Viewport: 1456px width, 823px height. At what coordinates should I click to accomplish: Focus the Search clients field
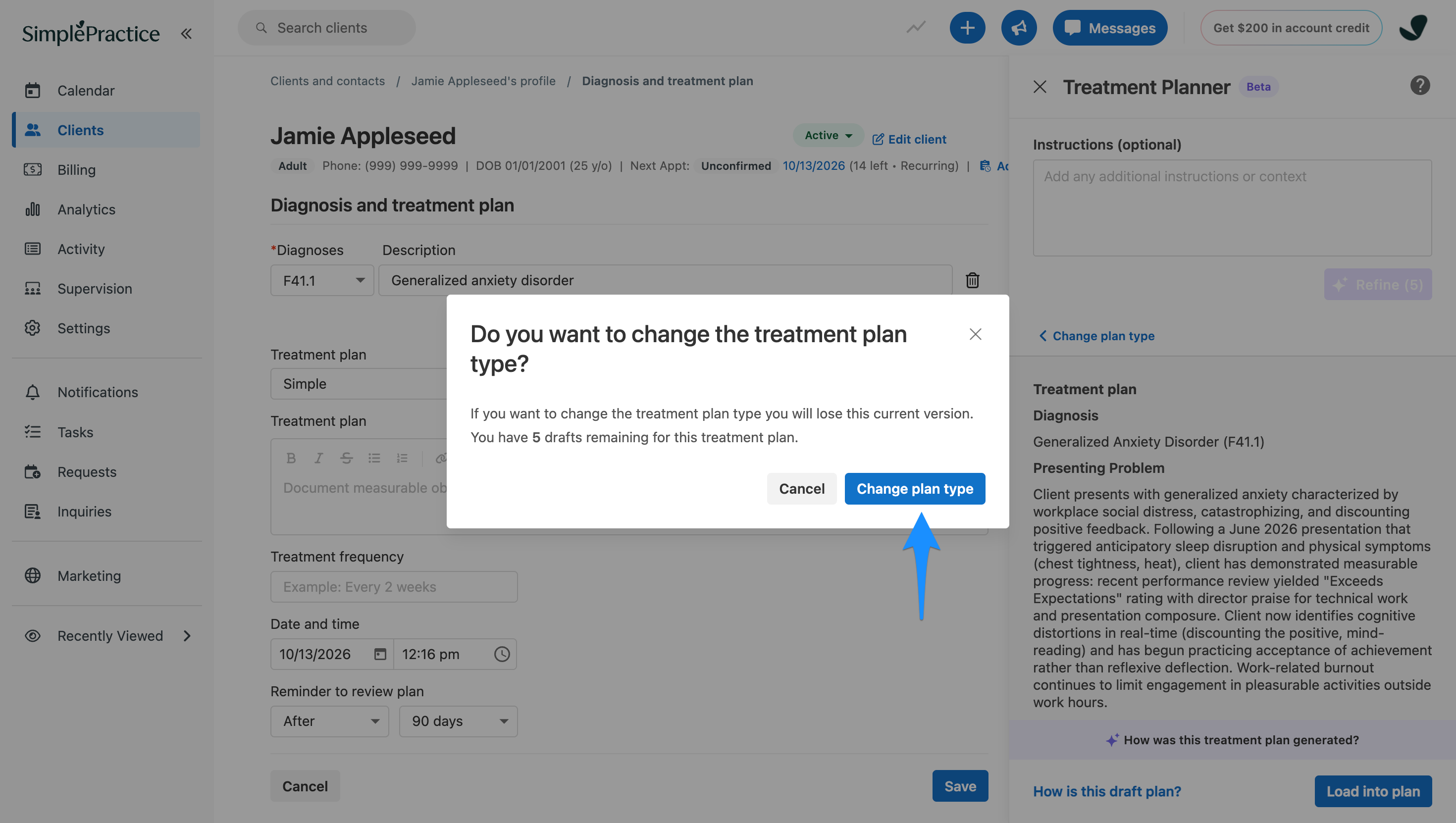coord(327,28)
